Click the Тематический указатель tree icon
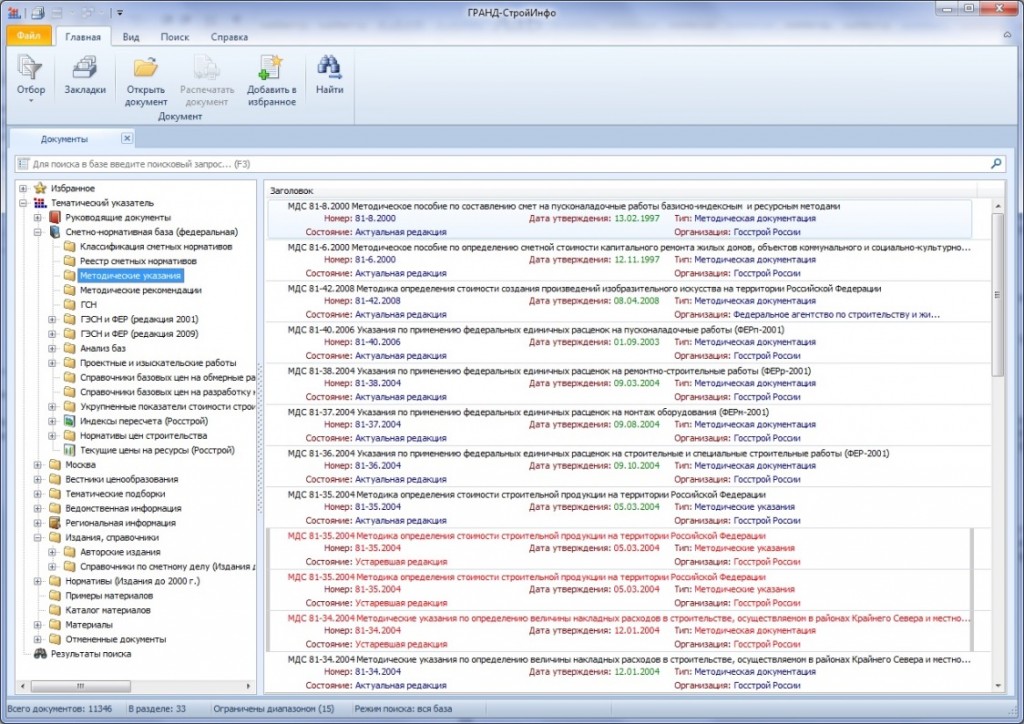 coord(40,202)
